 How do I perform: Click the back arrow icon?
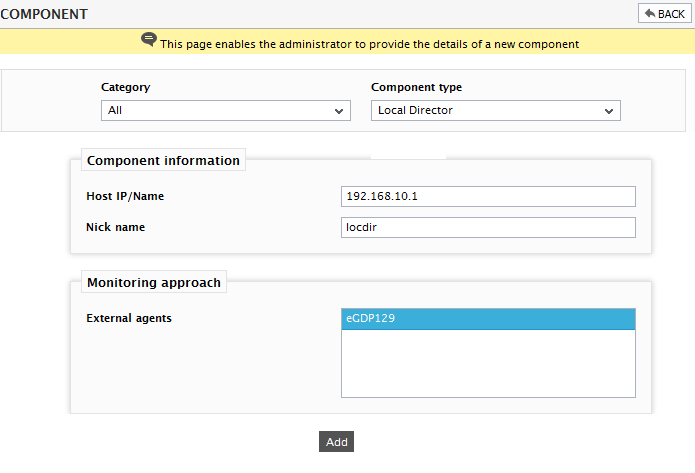click(x=650, y=13)
